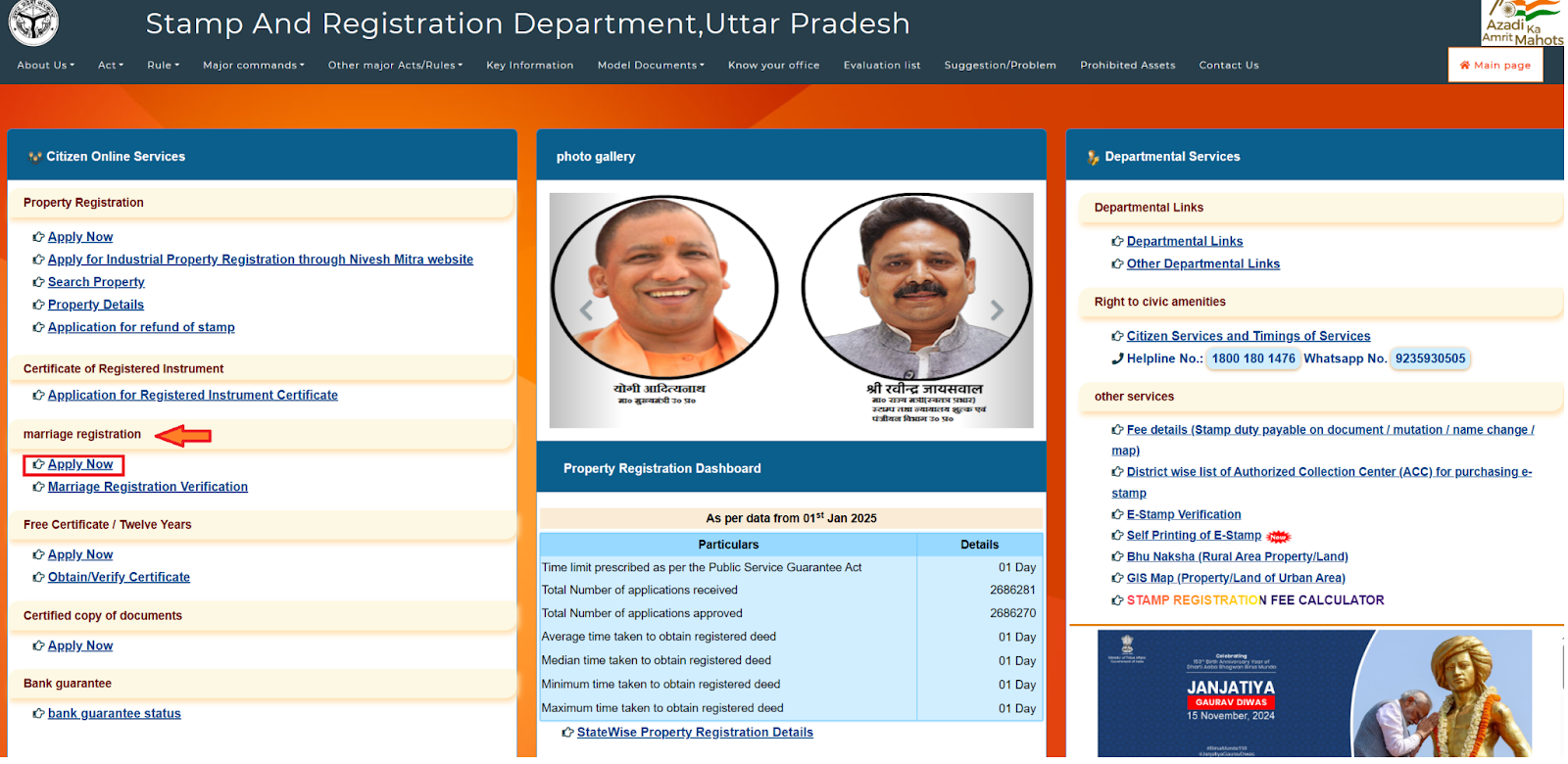Click Apply Now under Free Certificate / Twelve Years
Screen dimensions: 1568x764
click(x=80, y=554)
